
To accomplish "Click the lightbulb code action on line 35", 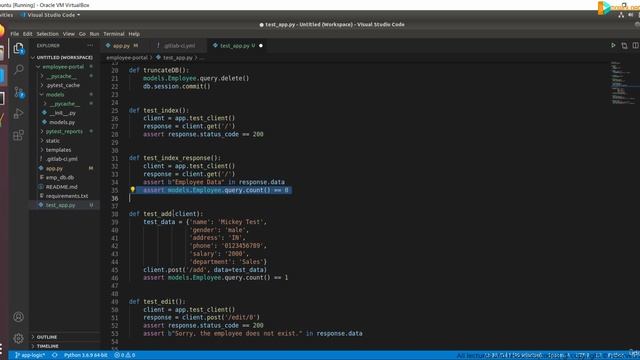I will click(x=132, y=189).
